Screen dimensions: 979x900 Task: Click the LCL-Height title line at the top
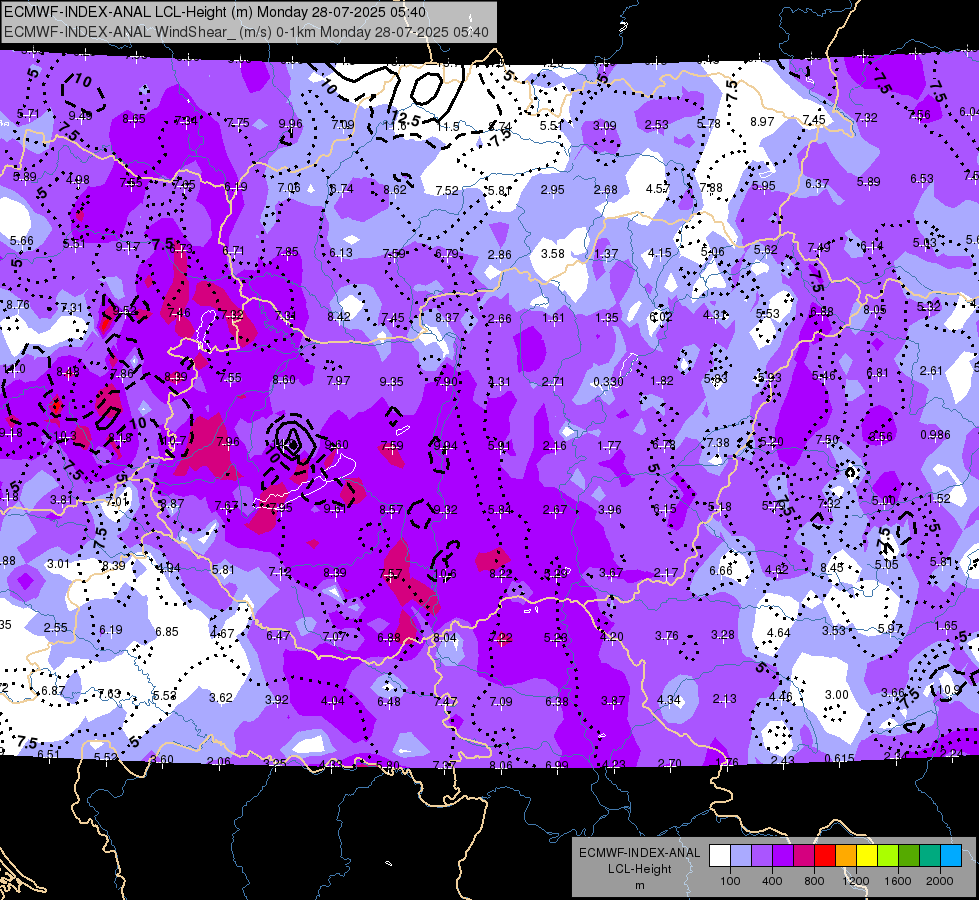215,12
